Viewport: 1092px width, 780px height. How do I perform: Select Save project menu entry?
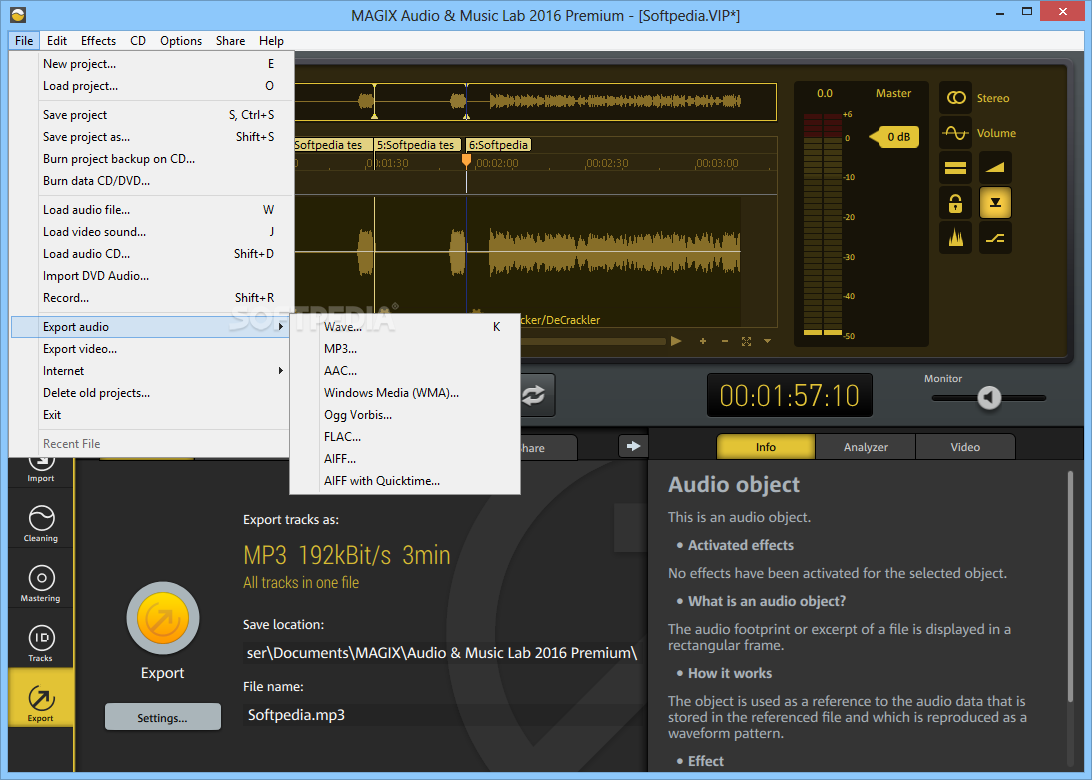point(150,115)
